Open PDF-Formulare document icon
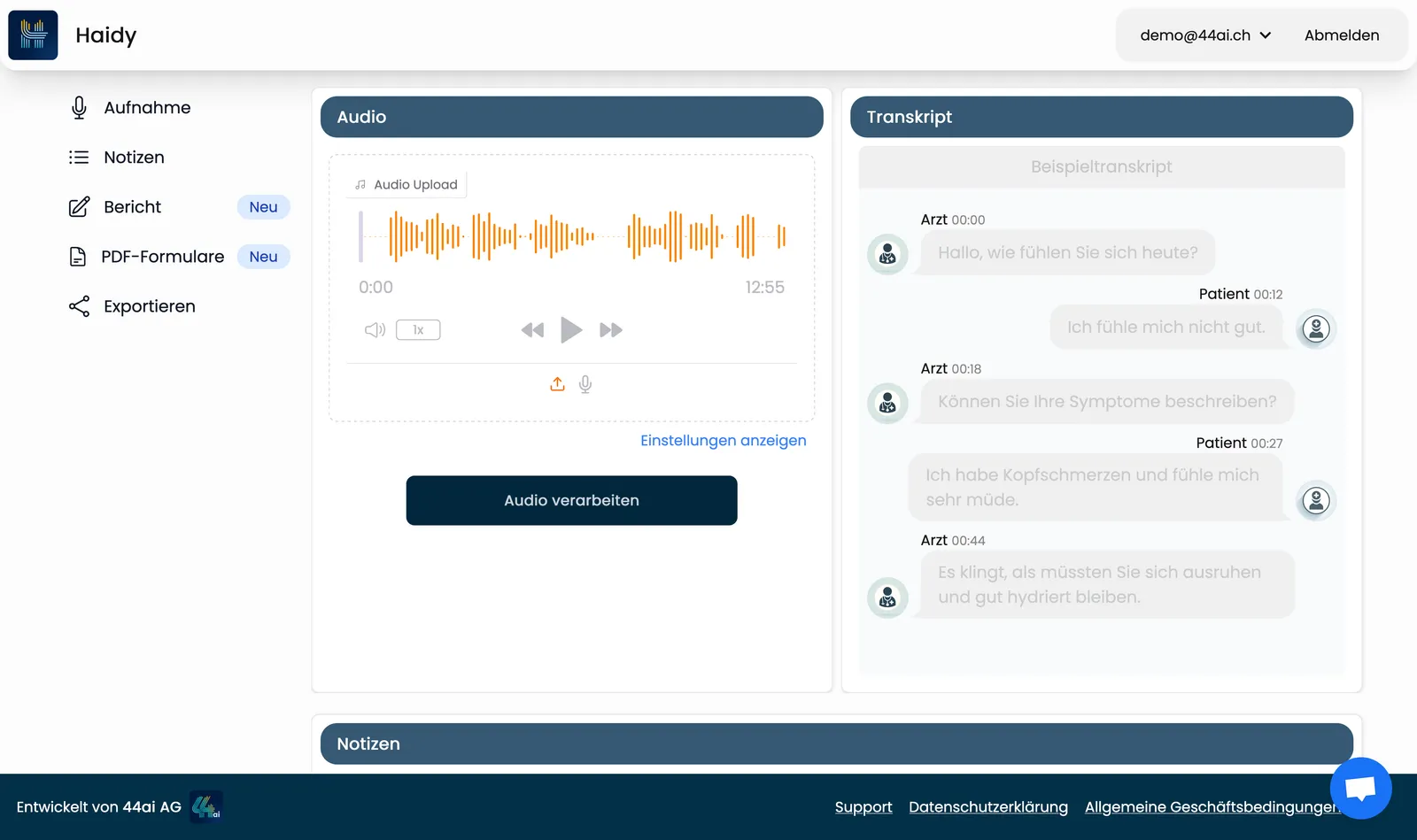Viewport: 1417px width, 840px height. coord(78,256)
